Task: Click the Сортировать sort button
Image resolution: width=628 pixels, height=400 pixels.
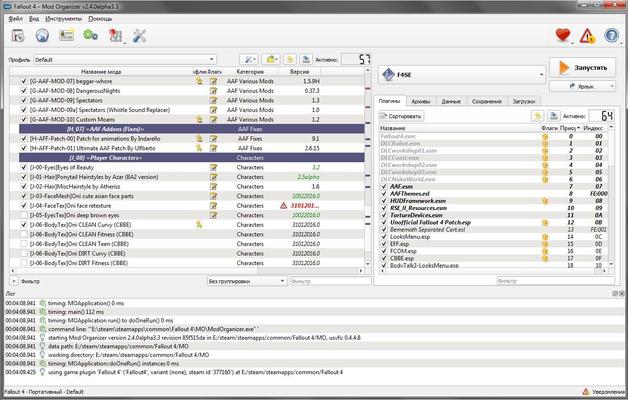Action: (x=401, y=116)
